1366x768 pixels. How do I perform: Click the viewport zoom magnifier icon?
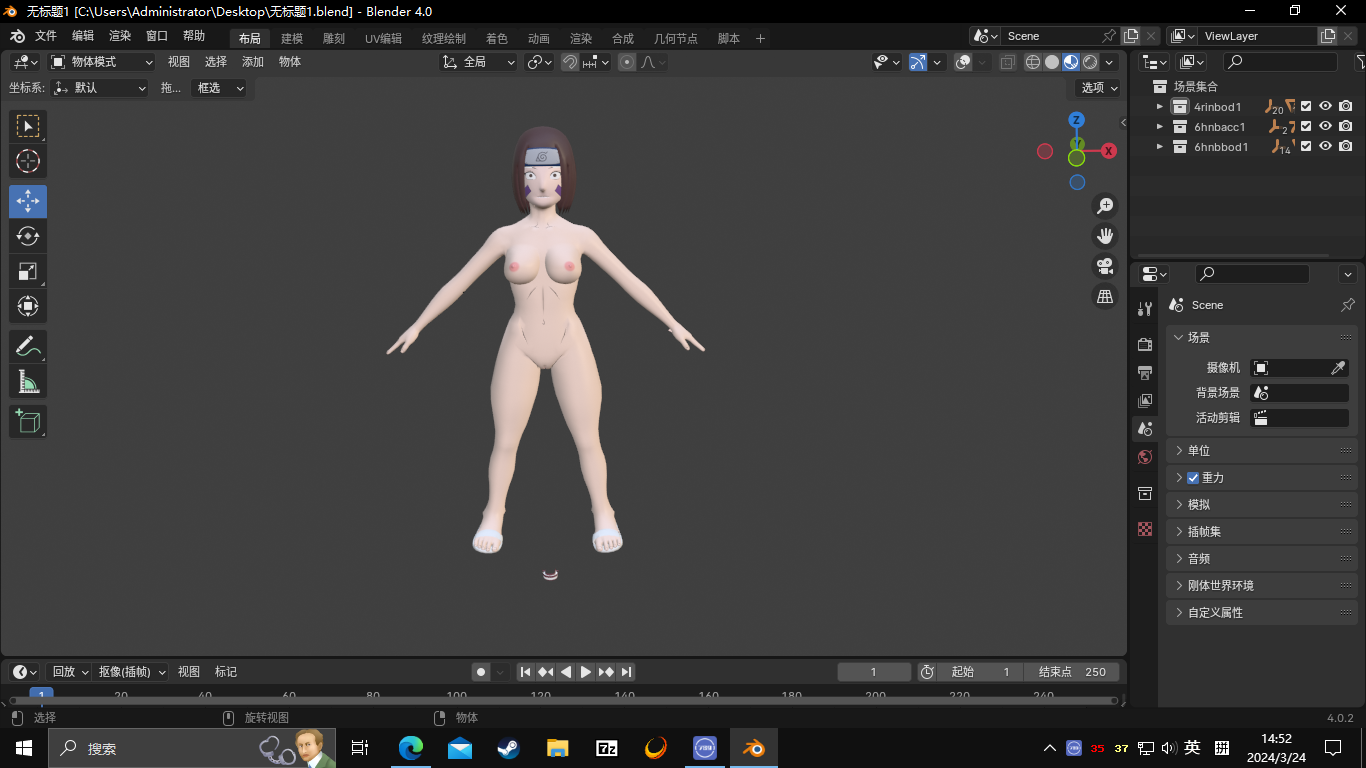[1105, 206]
